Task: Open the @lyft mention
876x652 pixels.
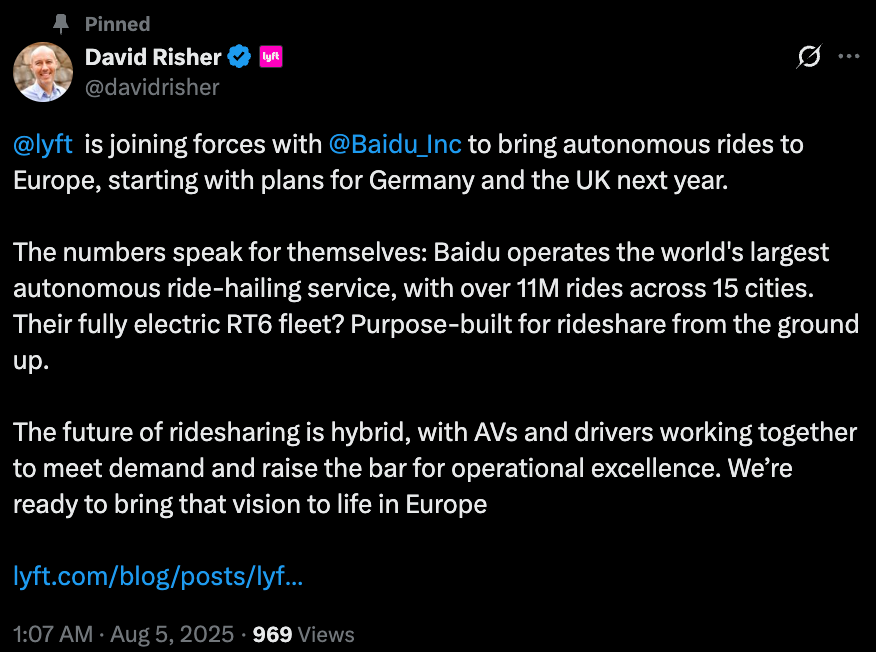Action: [x=43, y=144]
